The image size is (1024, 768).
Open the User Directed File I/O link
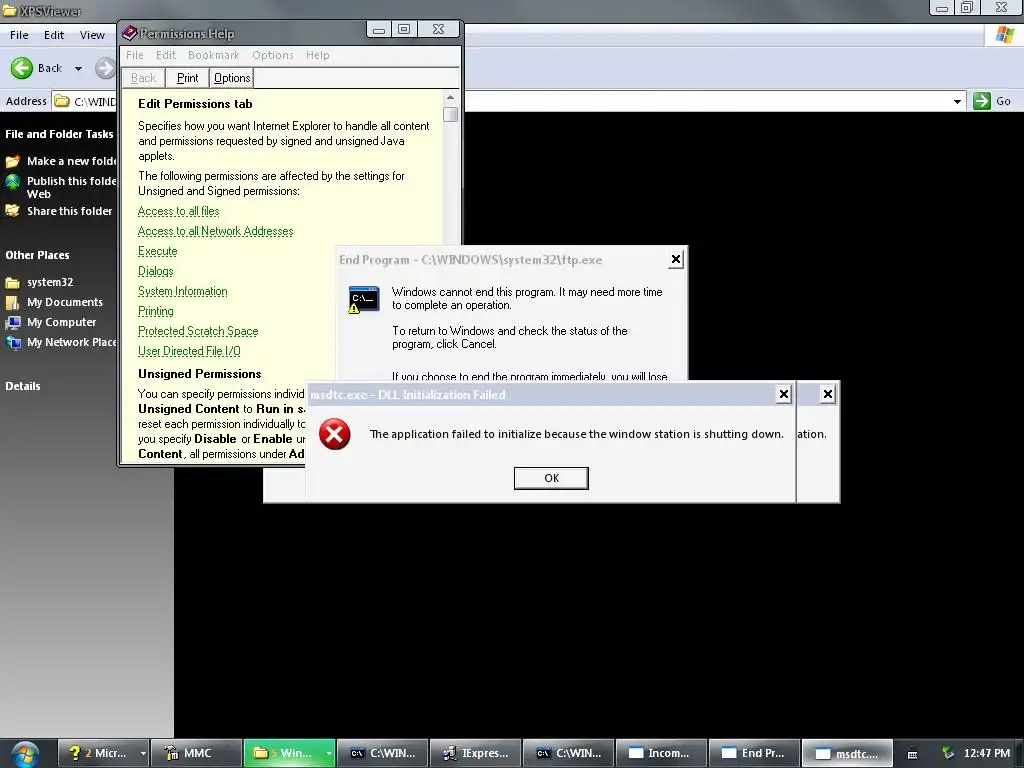click(189, 351)
